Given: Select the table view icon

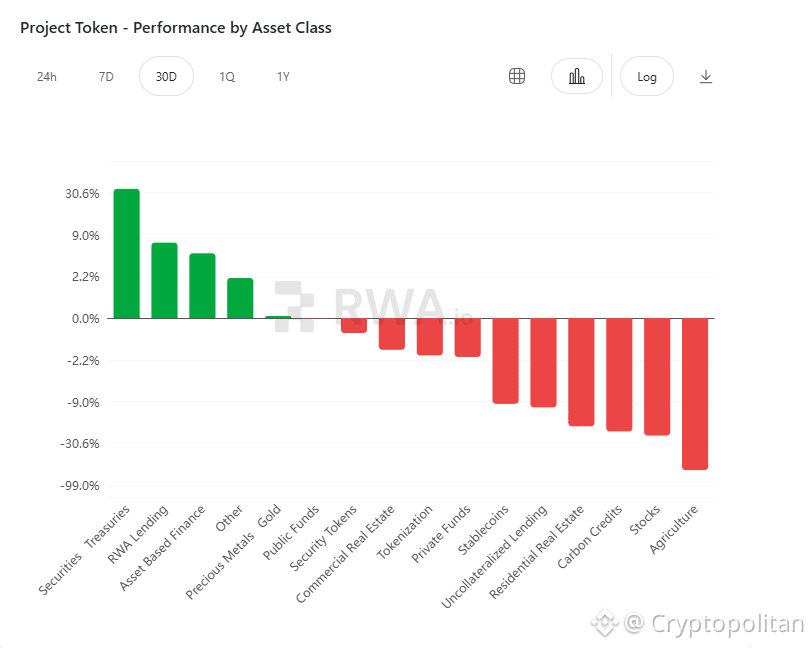Looking at the screenshot, I should point(516,75).
